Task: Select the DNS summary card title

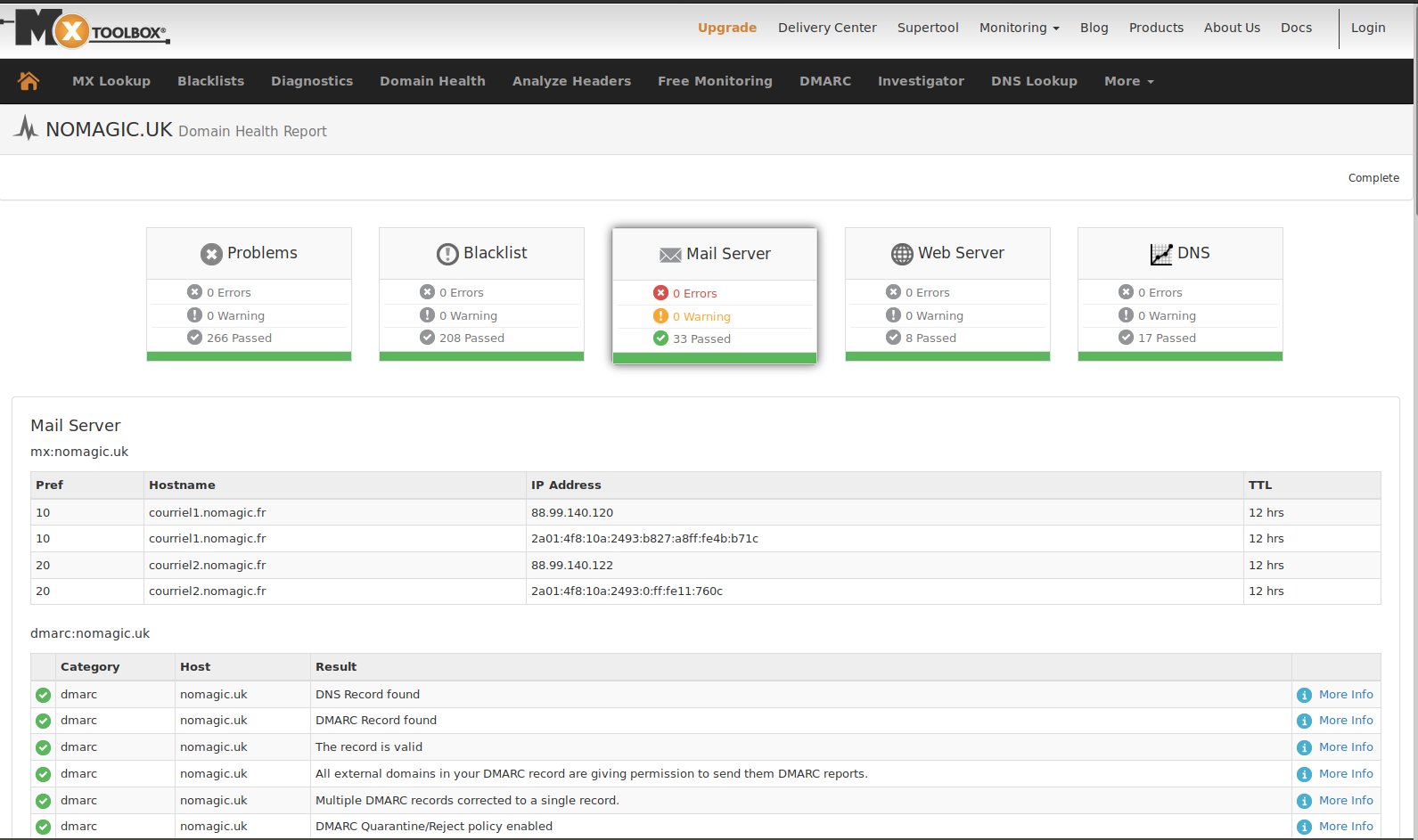Action: click(1193, 253)
